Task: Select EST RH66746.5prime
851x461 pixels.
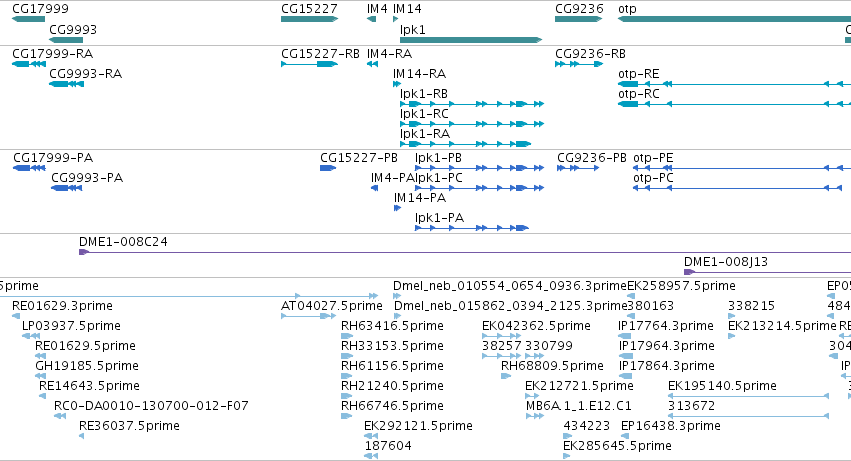Action: click(392, 407)
